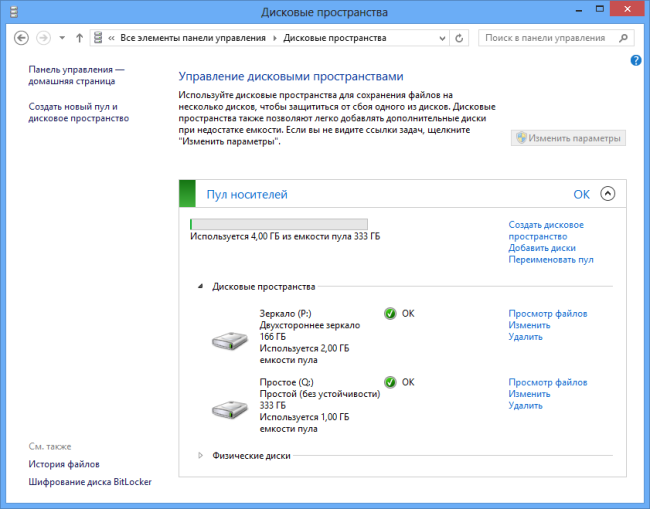The height and width of the screenshot is (509, 650).
Task: Click the 'Двухстороннее зеркало' text
Action: pyautogui.click(x=310, y=325)
